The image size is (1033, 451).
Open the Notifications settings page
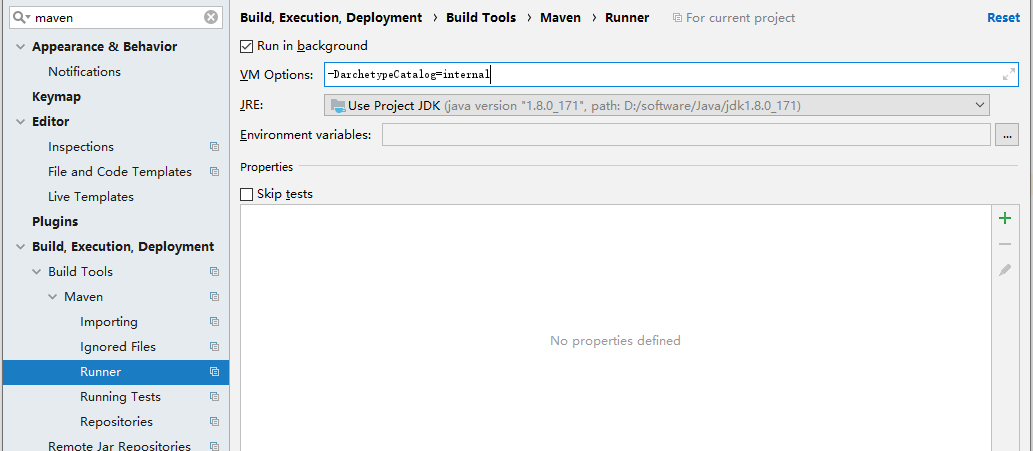[84, 72]
